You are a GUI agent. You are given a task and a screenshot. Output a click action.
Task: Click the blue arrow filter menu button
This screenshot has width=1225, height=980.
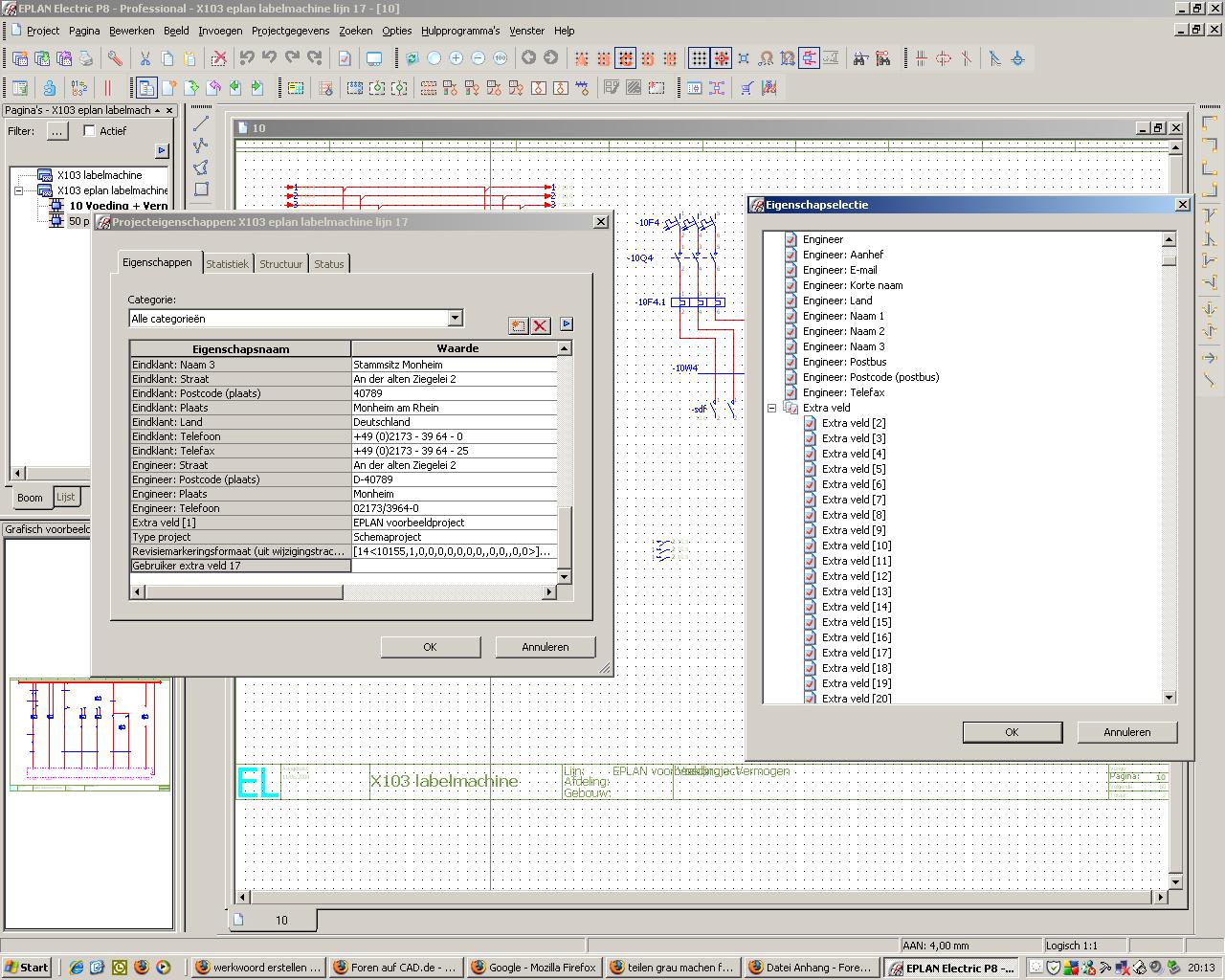pyautogui.click(x=162, y=150)
